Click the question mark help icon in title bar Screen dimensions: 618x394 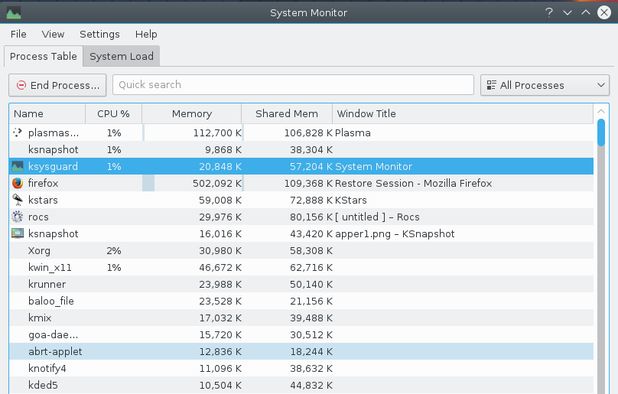[549, 12]
